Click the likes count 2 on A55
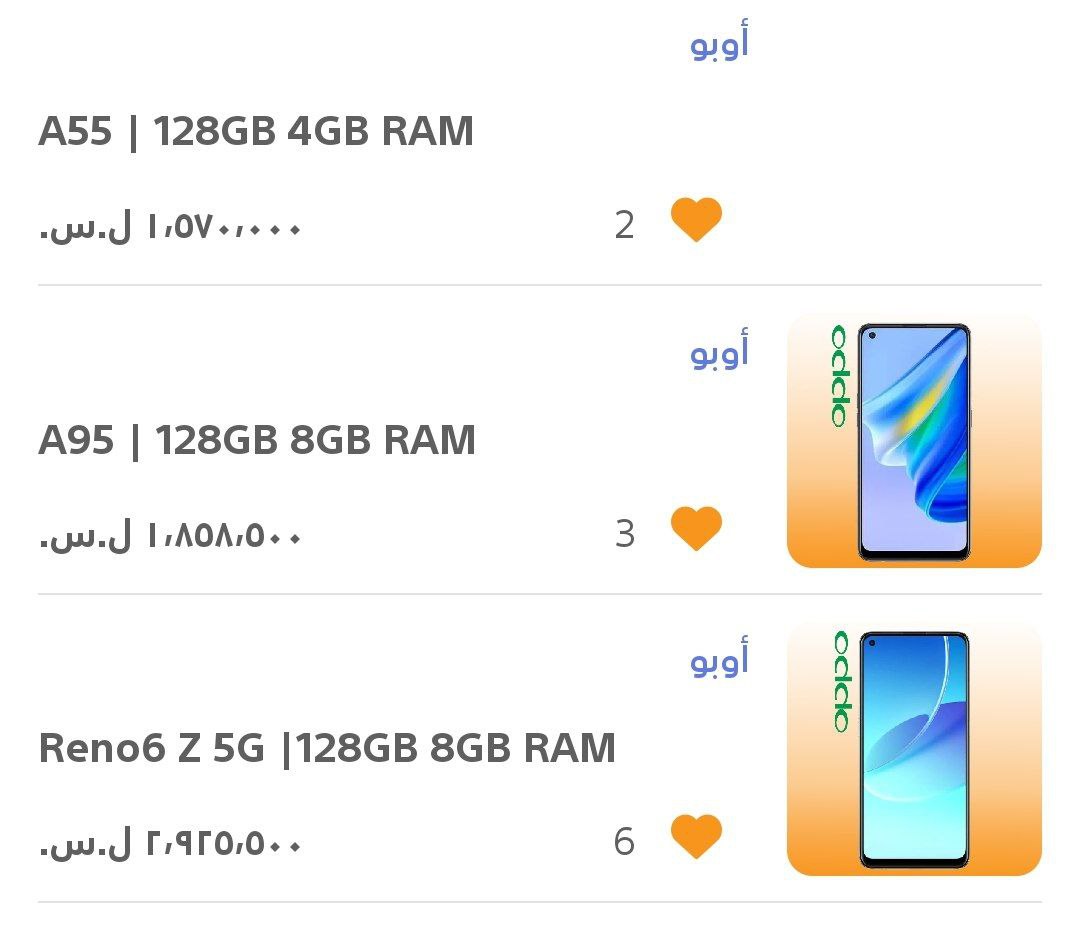This screenshot has height=930, width=1080. (x=624, y=225)
